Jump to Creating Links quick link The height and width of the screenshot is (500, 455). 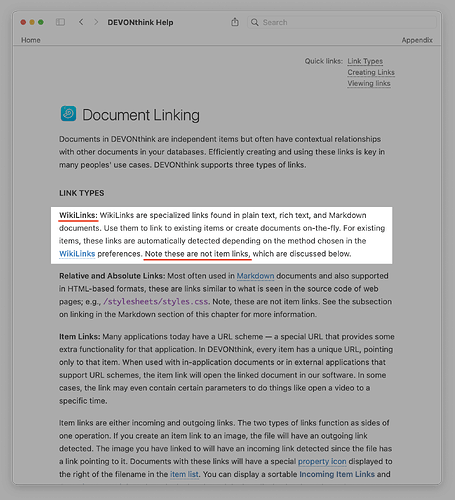coord(371,72)
